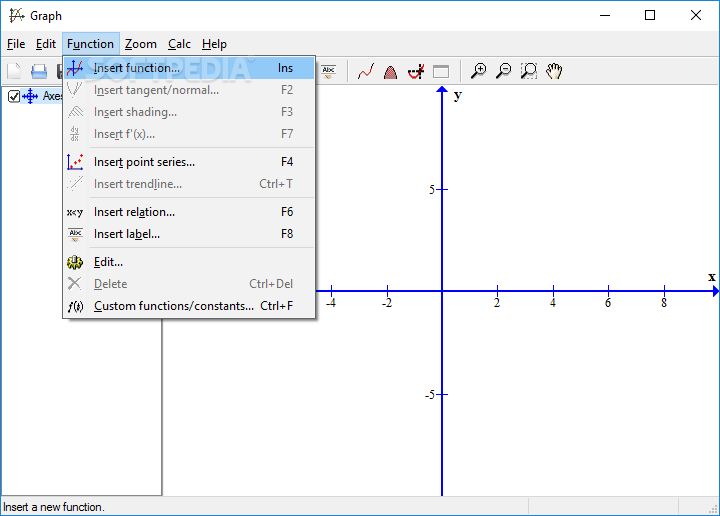Close the Graph window
Viewport: 720px width, 516px height.
coord(696,16)
